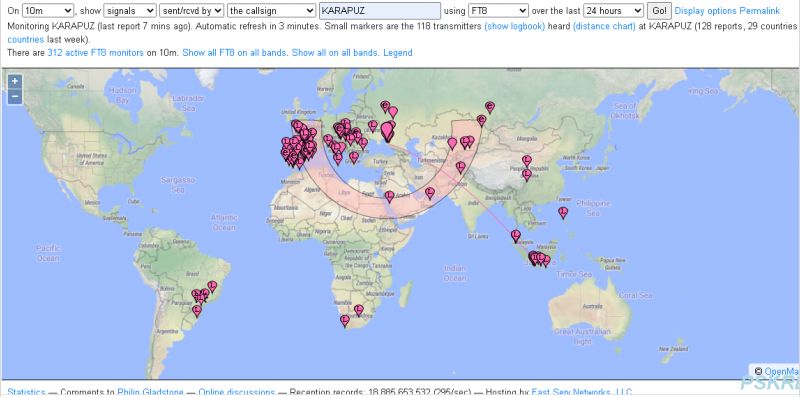Open the 10m band dropdown
This screenshot has width=800, height=397.
click(x=48, y=10)
